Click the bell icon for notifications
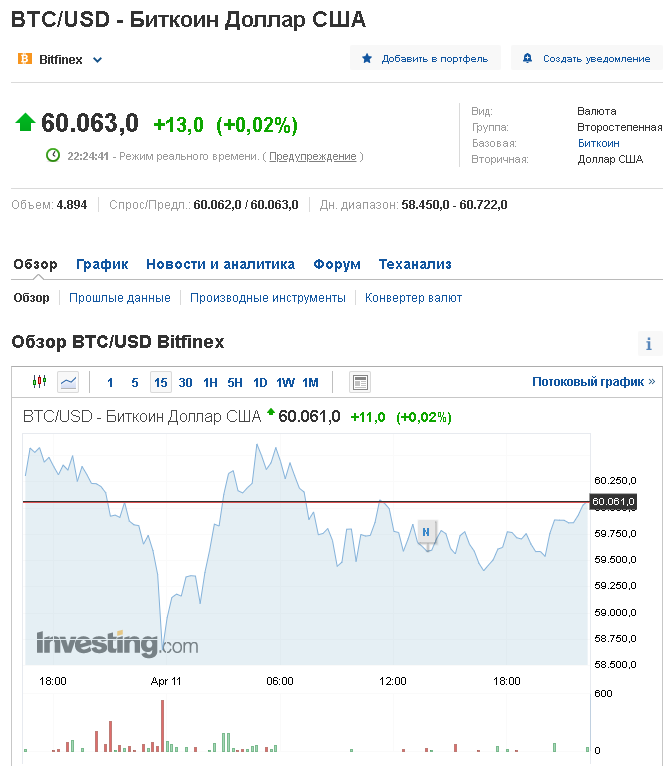Image resolution: width=668 pixels, height=766 pixels. pos(527,59)
